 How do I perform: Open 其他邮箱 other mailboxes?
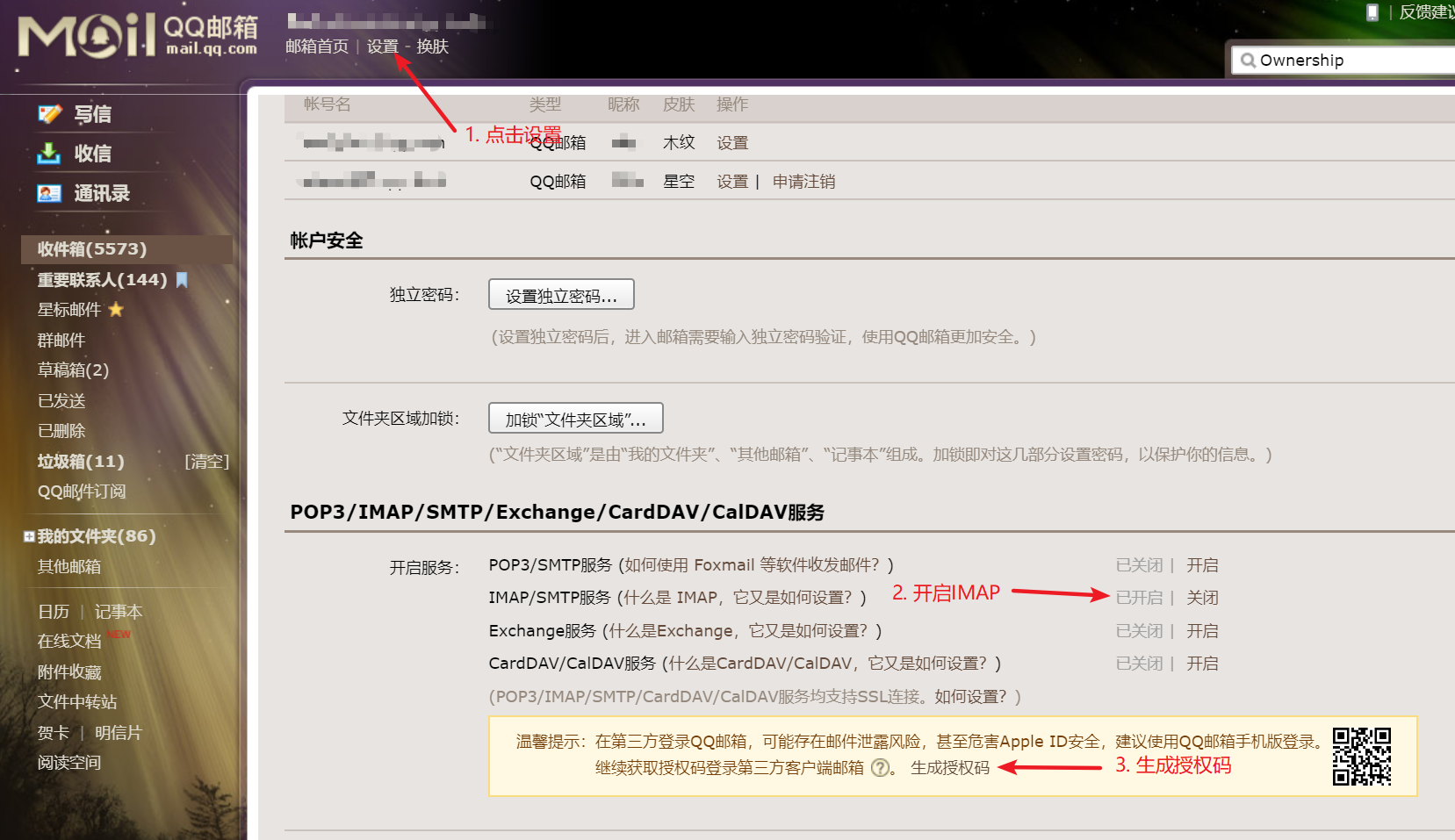(x=69, y=567)
